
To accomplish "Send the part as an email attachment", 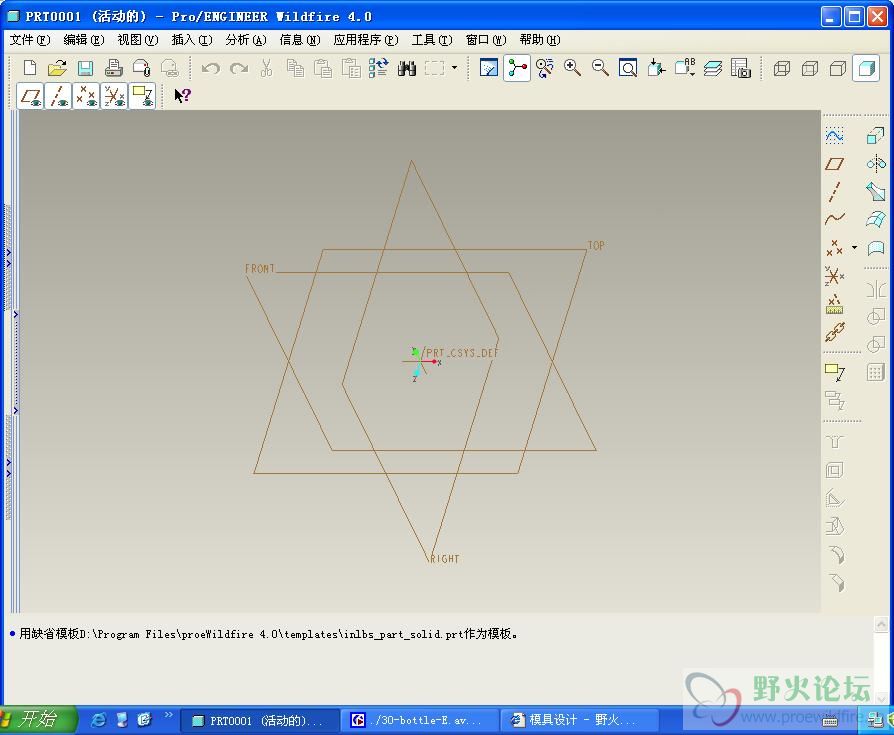I will 141,68.
